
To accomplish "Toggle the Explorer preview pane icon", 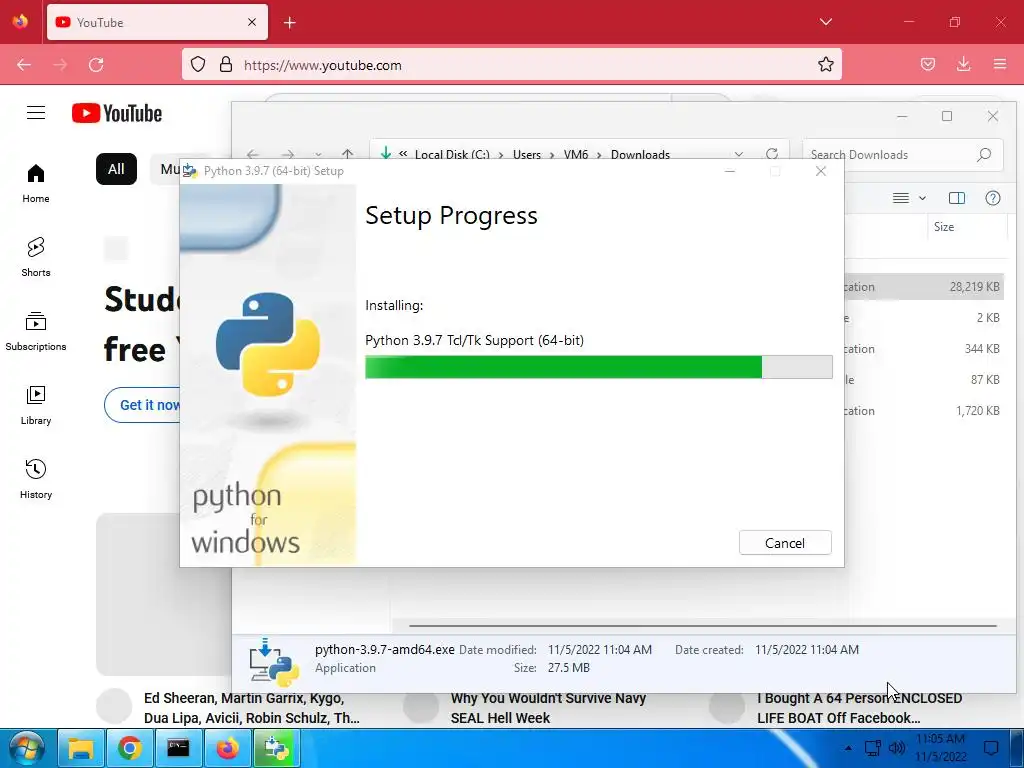I will [x=957, y=198].
